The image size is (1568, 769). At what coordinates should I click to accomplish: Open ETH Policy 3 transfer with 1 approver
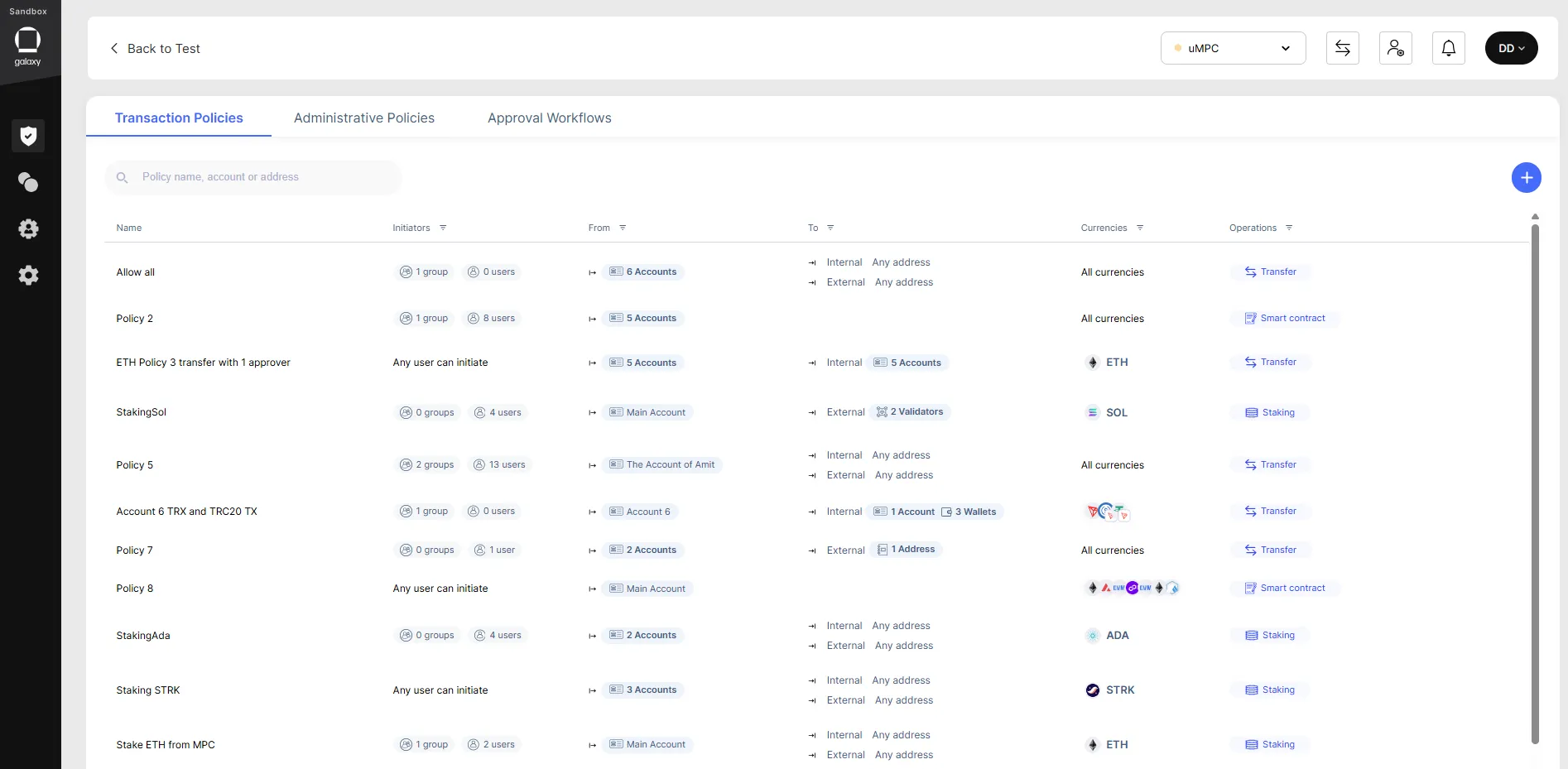pyautogui.click(x=204, y=363)
